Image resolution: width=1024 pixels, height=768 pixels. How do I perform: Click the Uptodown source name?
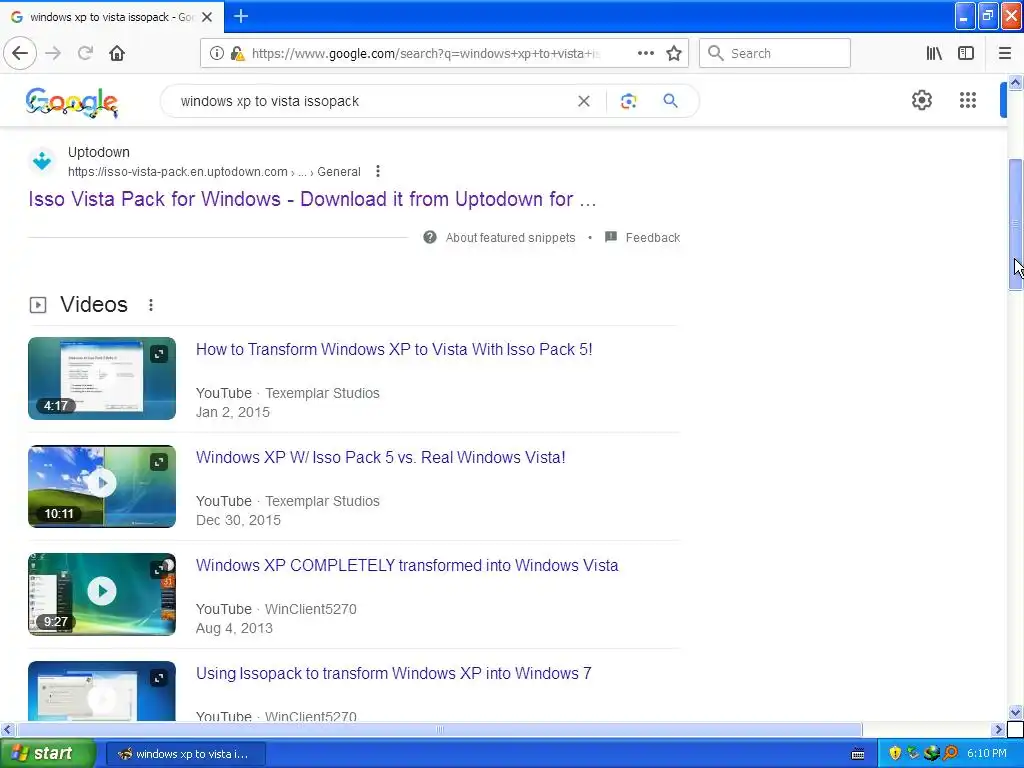[x=99, y=152]
